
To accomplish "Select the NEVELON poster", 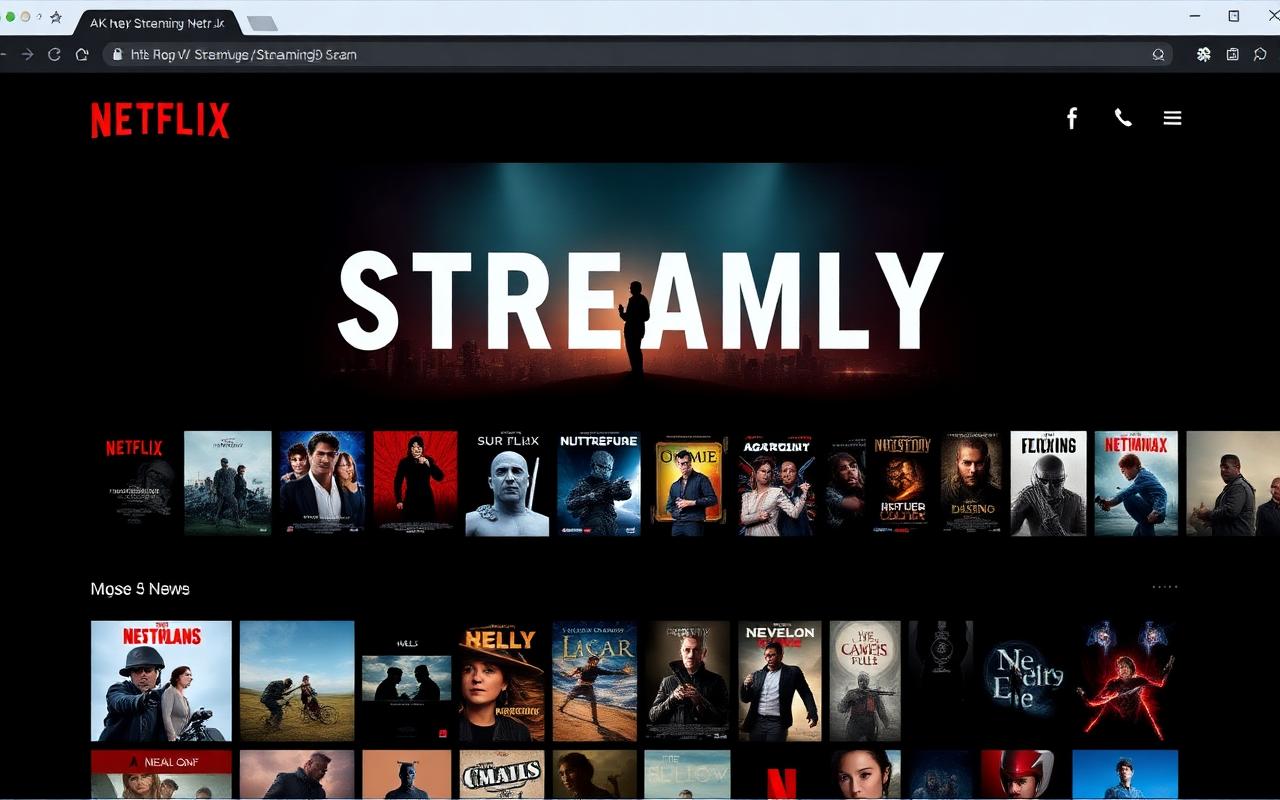I will pyautogui.click(x=780, y=681).
